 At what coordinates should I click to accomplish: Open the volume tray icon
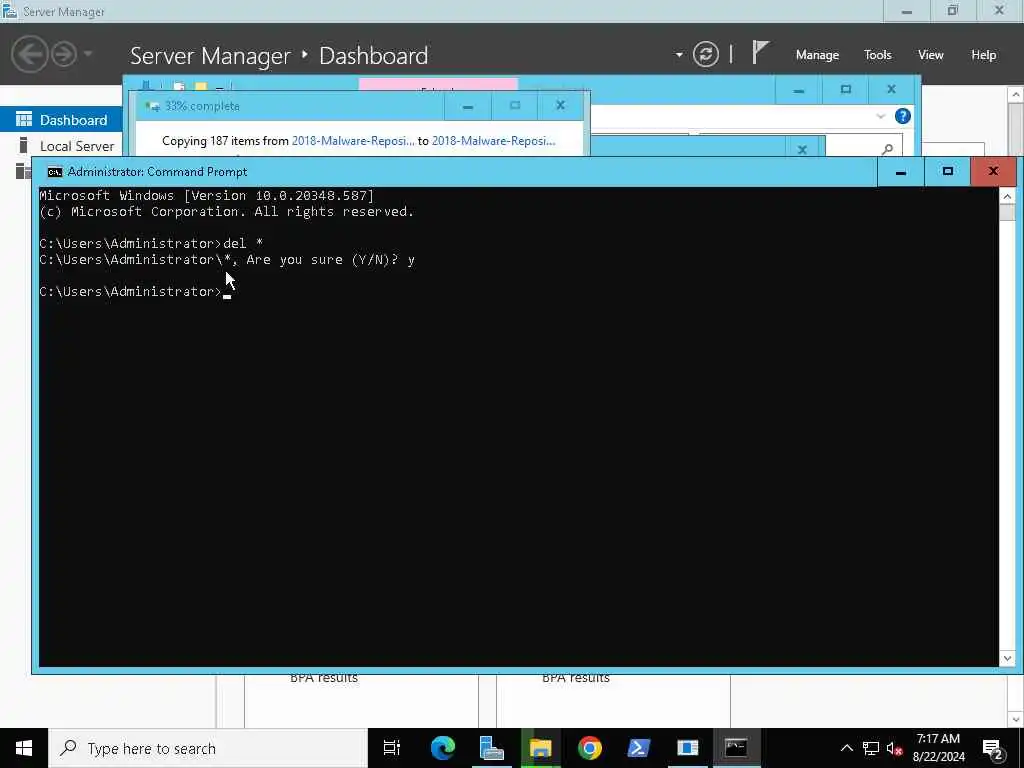894,748
